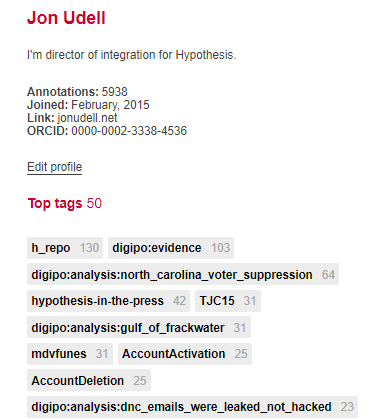Click the director of integration bio text
Screen dimensions: 370x419
pyautogui.click(x=132, y=55)
